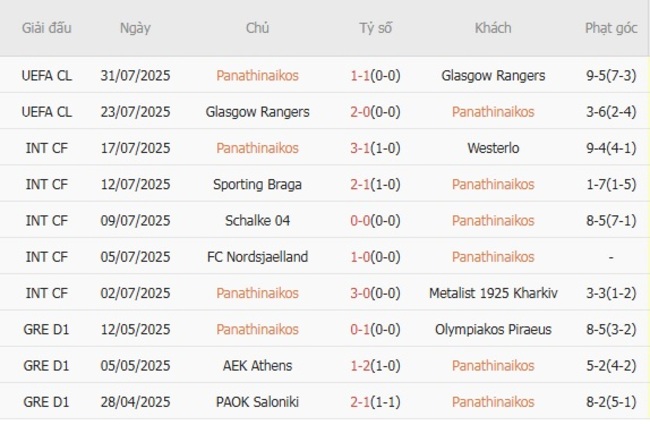Open the AEK Athens team link
Viewport: 650px width, 425px height.
point(257,365)
